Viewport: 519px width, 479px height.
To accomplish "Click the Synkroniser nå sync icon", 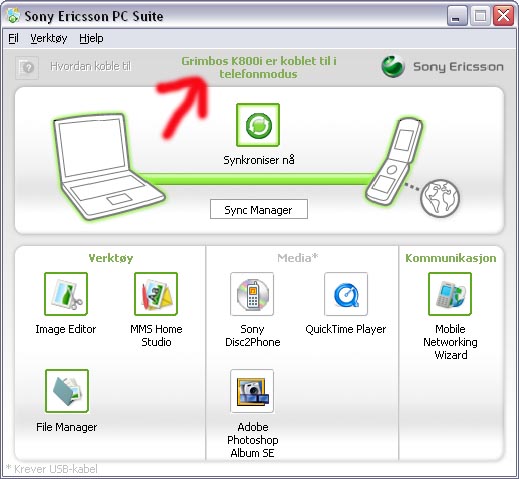I will [258, 125].
